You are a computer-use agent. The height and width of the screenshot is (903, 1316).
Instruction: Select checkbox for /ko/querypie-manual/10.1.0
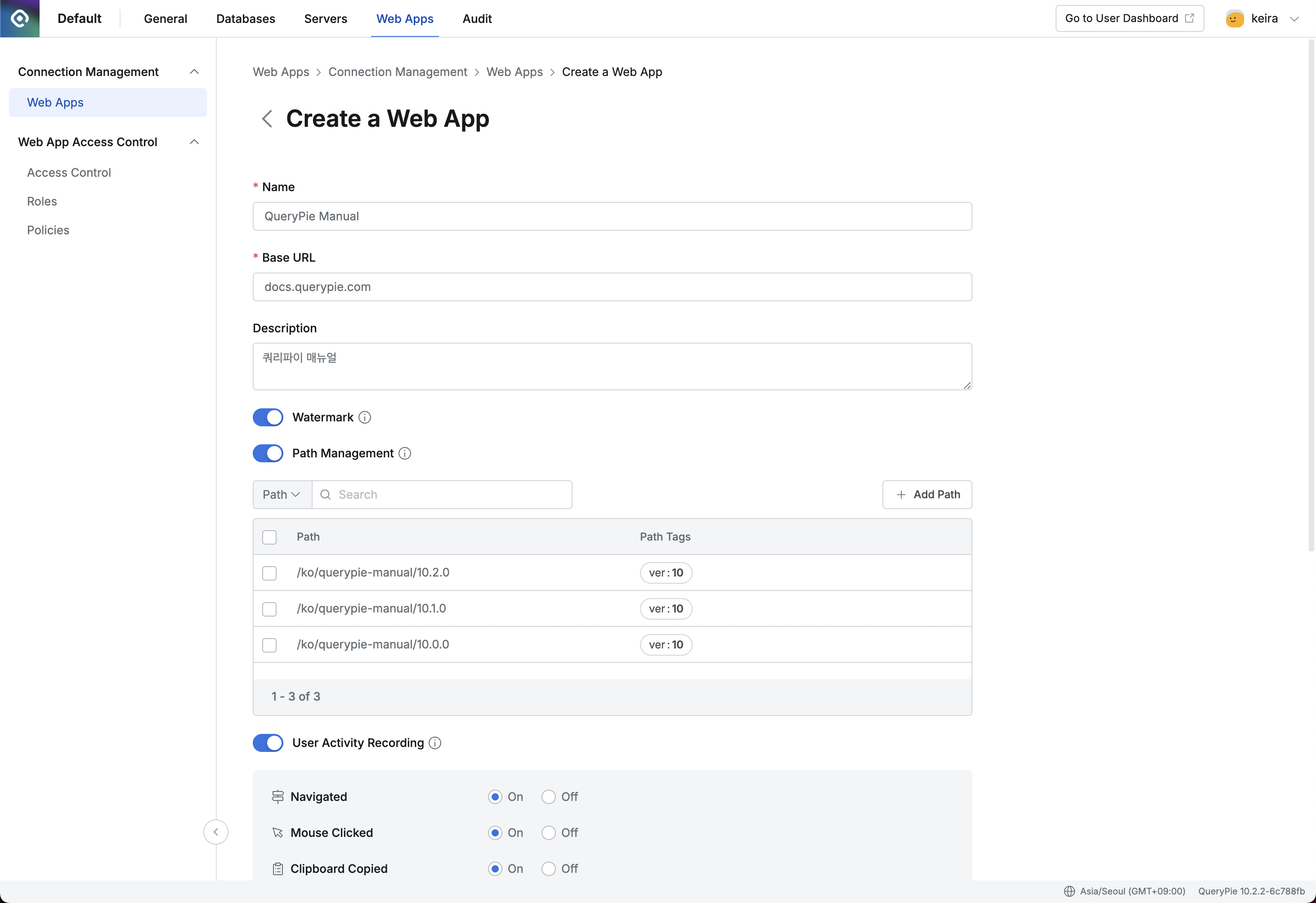point(269,609)
